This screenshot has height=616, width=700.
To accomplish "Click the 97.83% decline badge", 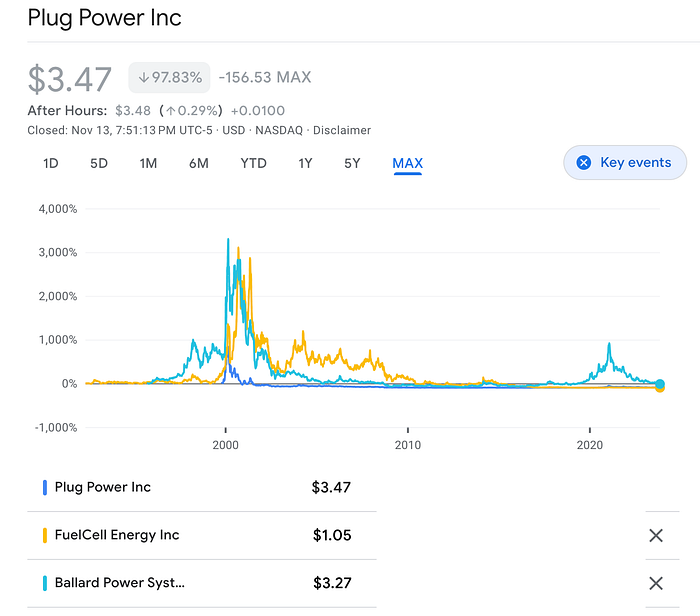I will (169, 78).
